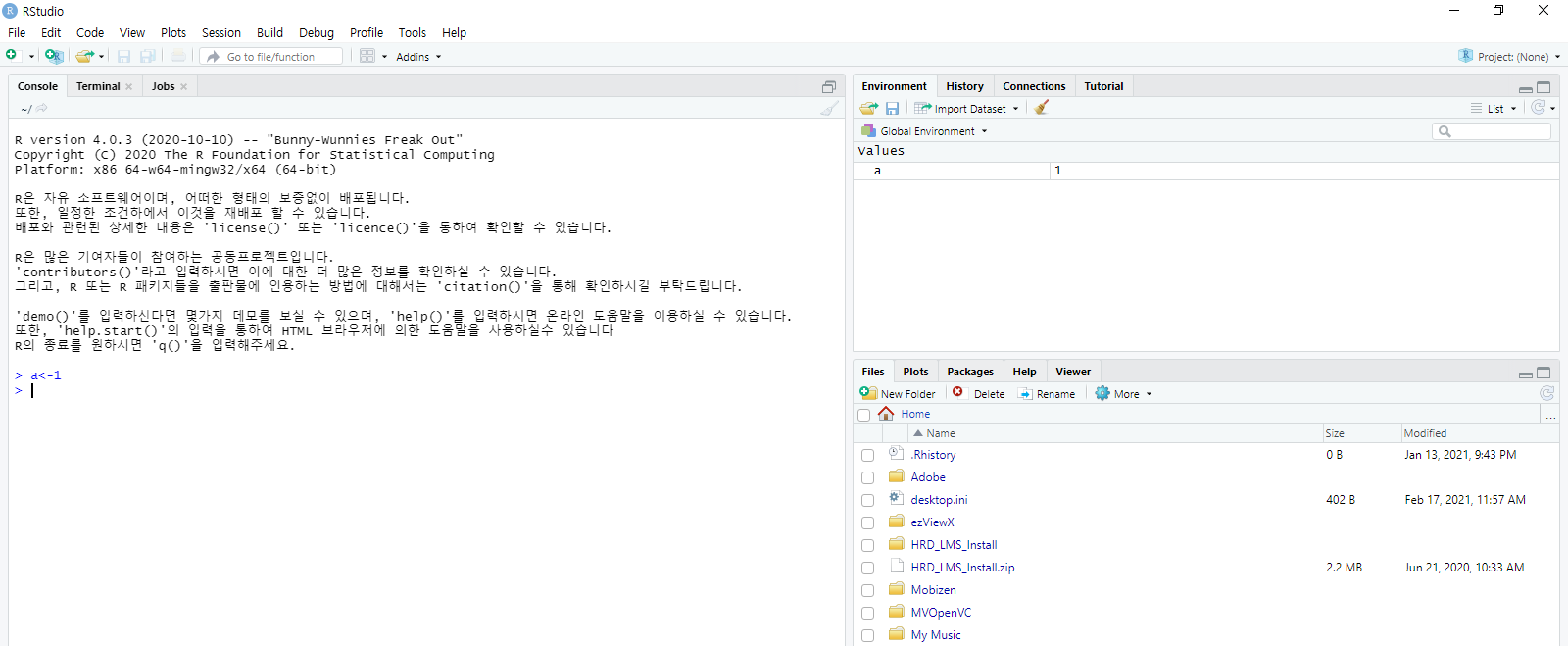The height and width of the screenshot is (646, 1568).
Task: Maximize the Console pane
Action: [x=829, y=87]
